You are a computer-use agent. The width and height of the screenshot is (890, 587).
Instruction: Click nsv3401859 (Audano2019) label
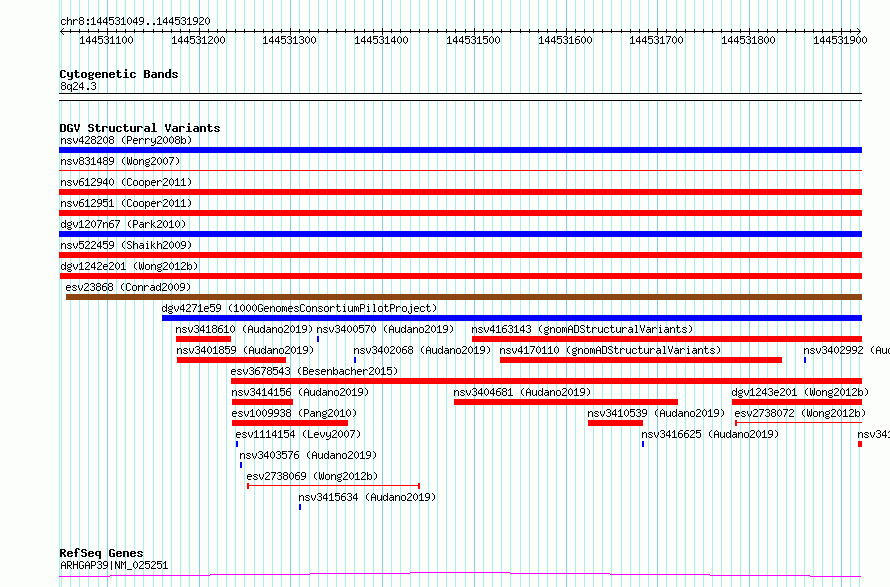245,350
